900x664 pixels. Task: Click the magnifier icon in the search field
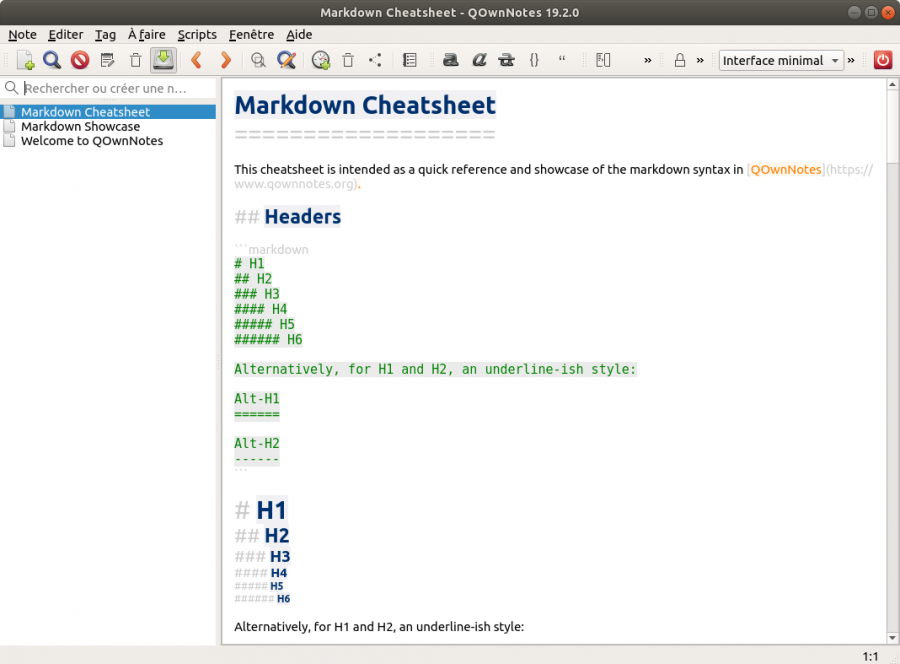tap(11, 88)
